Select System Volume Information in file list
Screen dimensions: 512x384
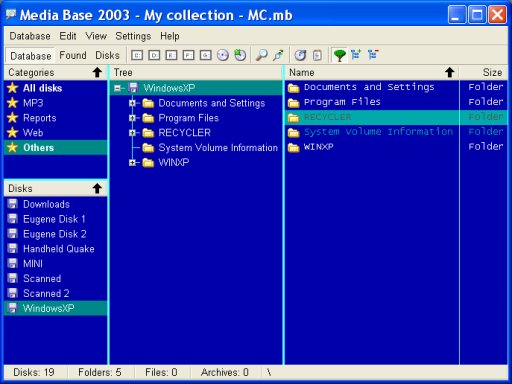point(396,132)
